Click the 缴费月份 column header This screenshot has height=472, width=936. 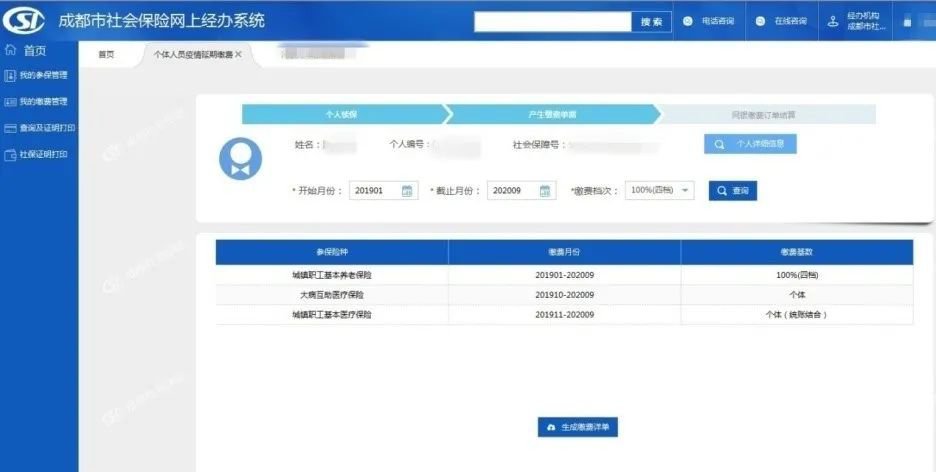click(564, 252)
